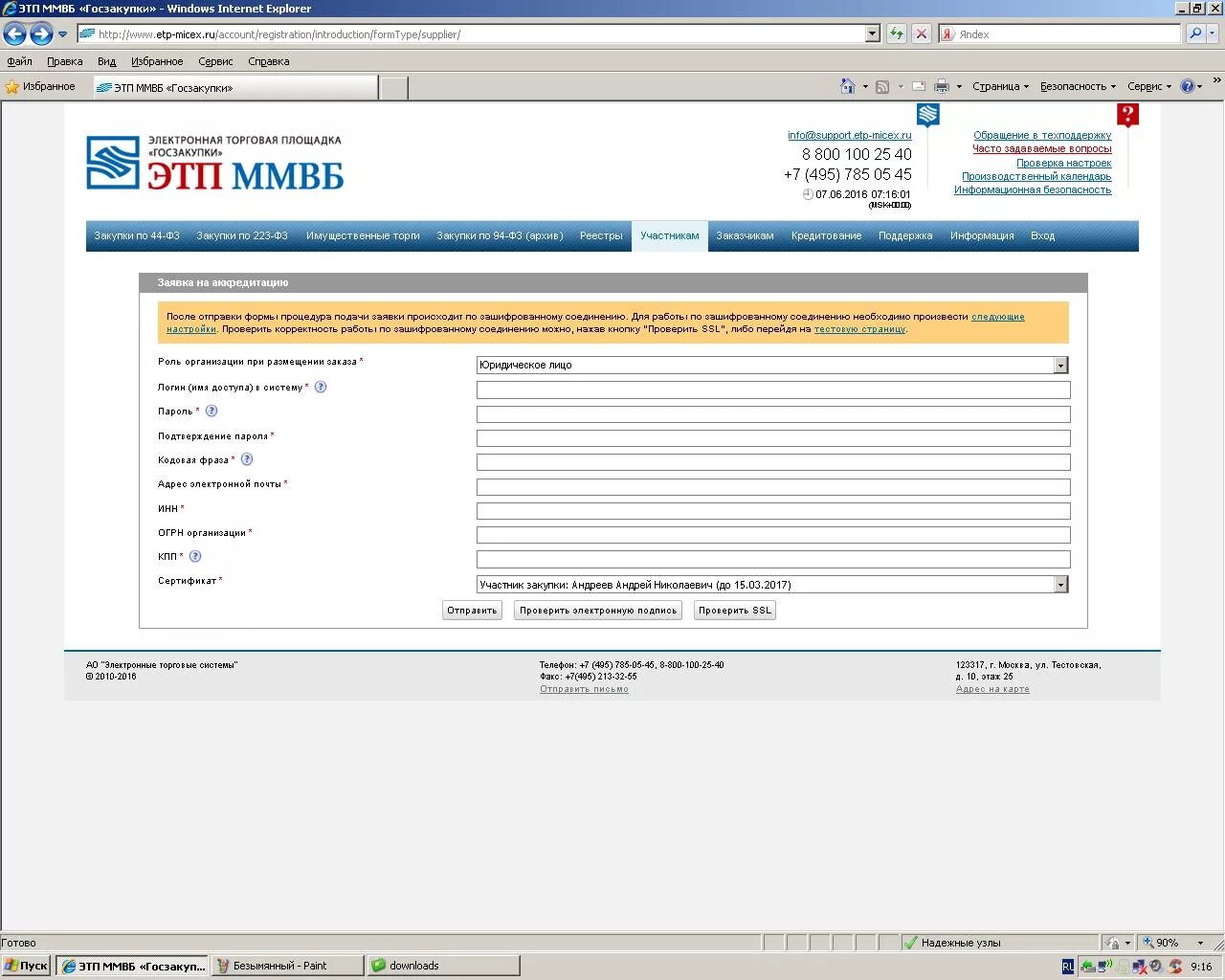Open the Файл menu
1225x980 pixels.
(x=19, y=61)
